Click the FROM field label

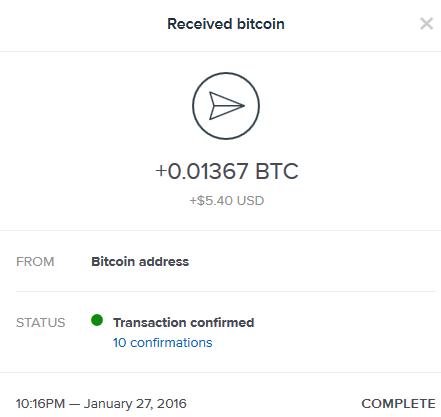35,262
